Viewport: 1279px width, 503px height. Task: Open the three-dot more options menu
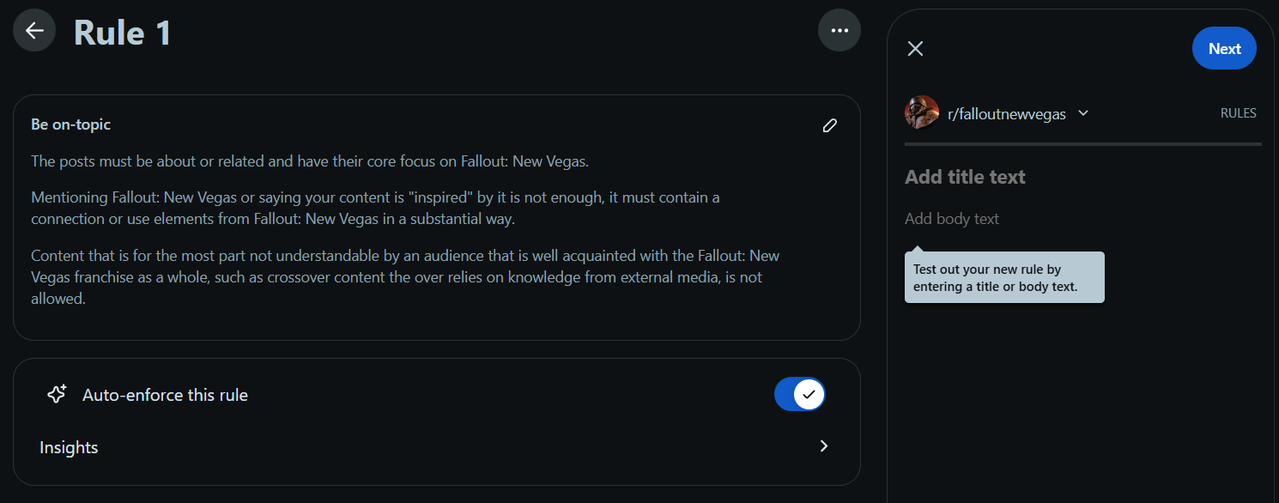tap(839, 30)
